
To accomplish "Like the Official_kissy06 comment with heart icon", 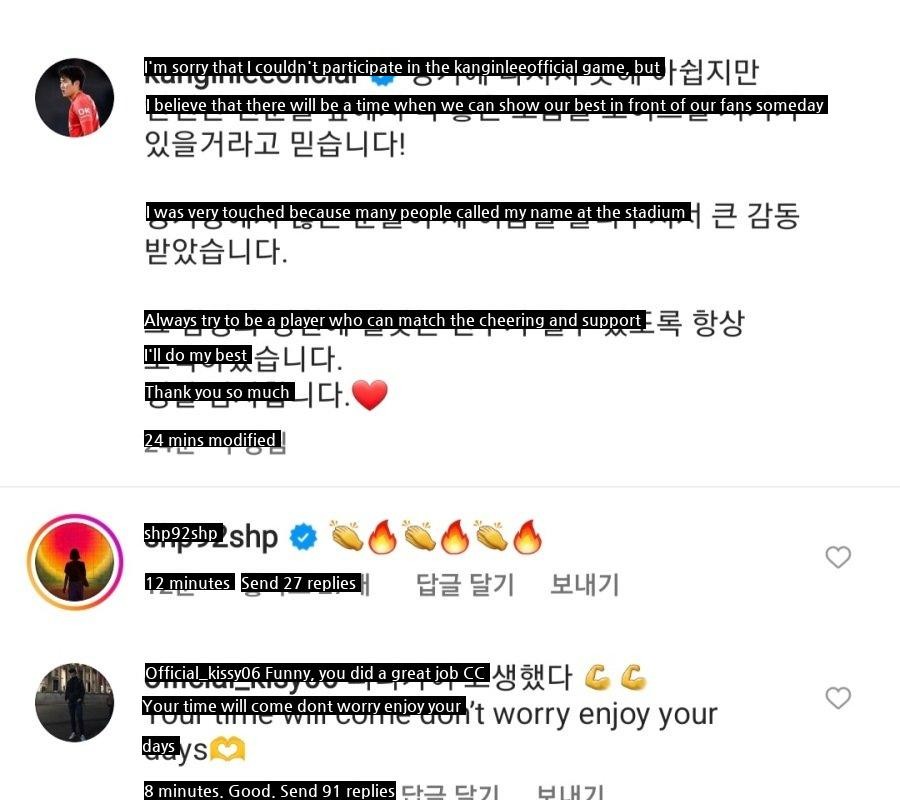I will pos(838,698).
